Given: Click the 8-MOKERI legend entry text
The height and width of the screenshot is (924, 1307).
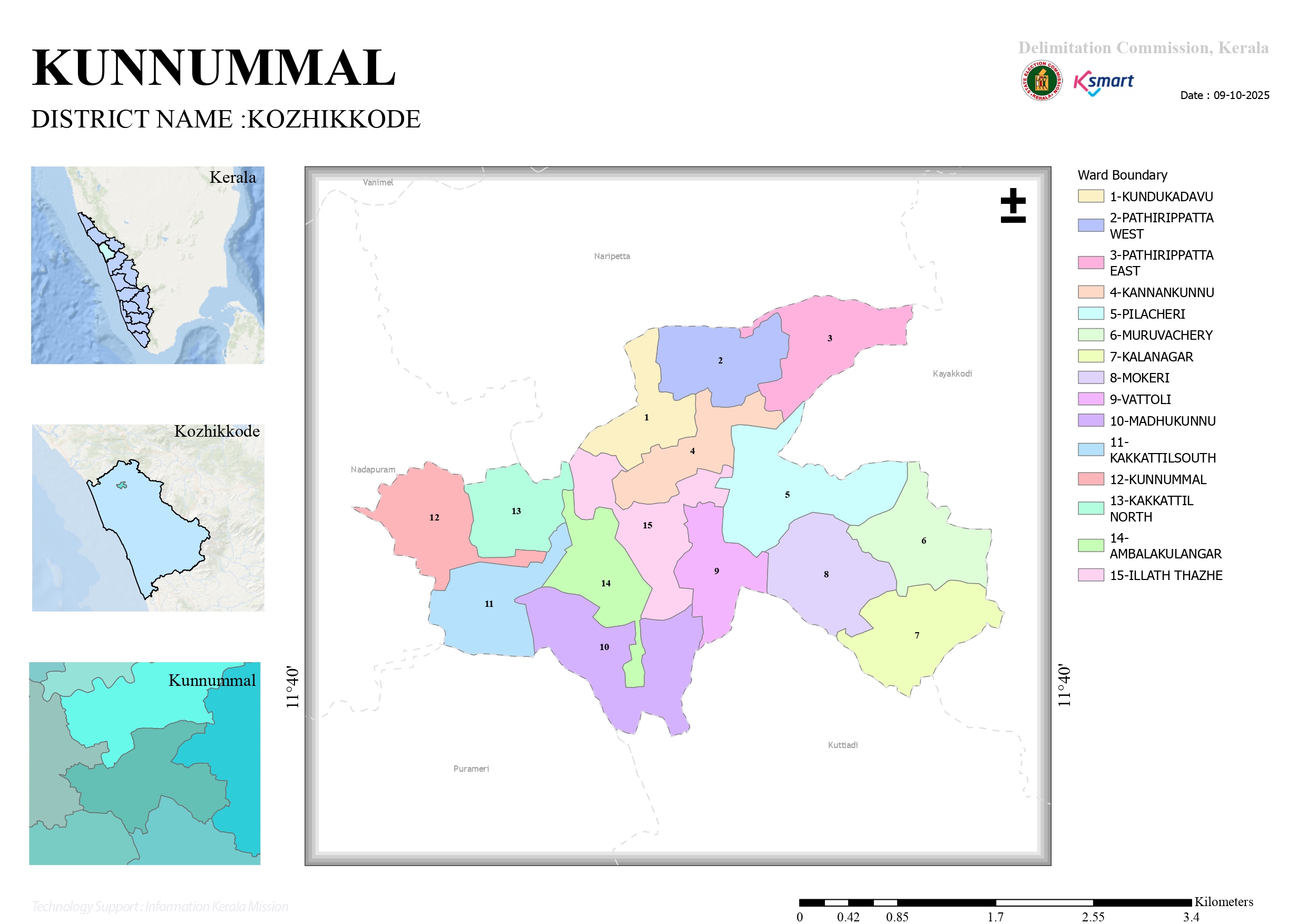Looking at the screenshot, I should click(1139, 378).
